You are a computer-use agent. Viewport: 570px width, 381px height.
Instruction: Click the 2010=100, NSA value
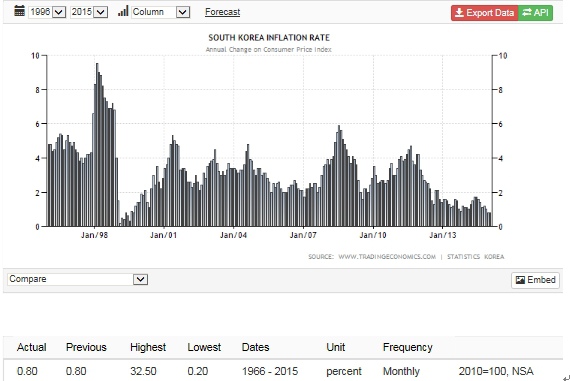(x=496, y=371)
